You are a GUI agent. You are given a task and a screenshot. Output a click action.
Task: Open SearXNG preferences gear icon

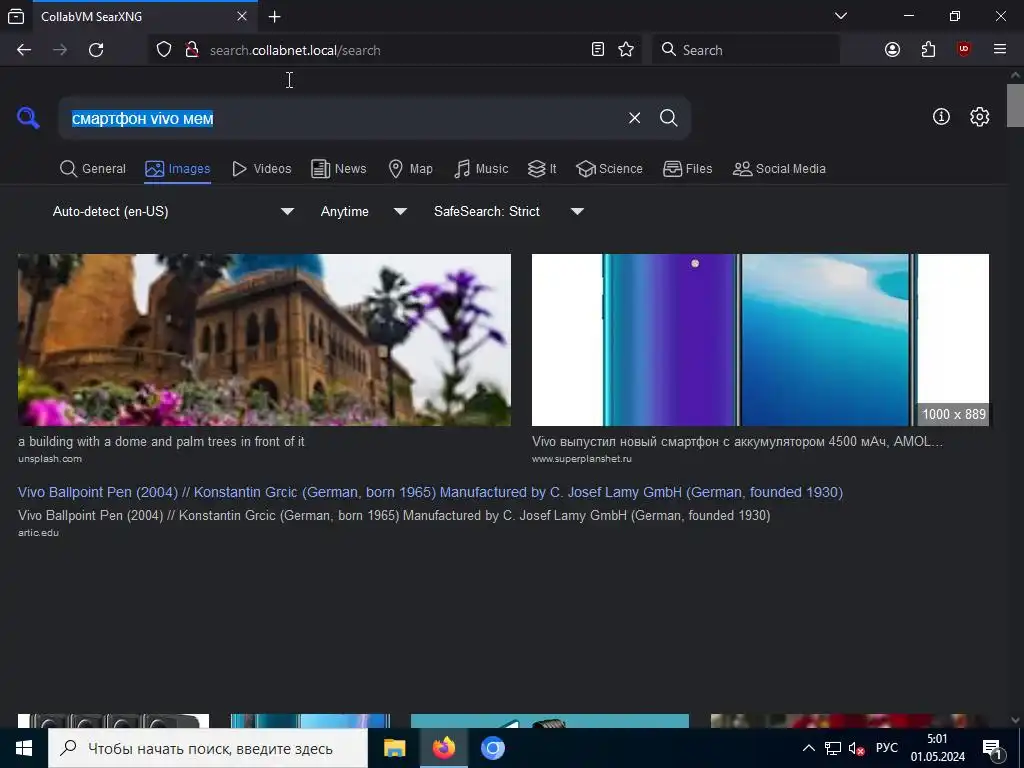click(x=979, y=117)
